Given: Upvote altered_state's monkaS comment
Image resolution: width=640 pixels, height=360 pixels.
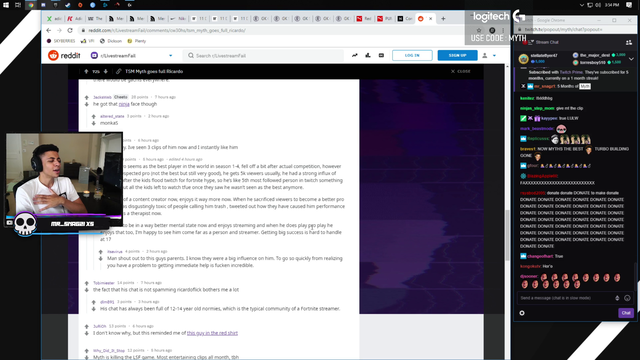Looking at the screenshot, I should tap(93, 117).
